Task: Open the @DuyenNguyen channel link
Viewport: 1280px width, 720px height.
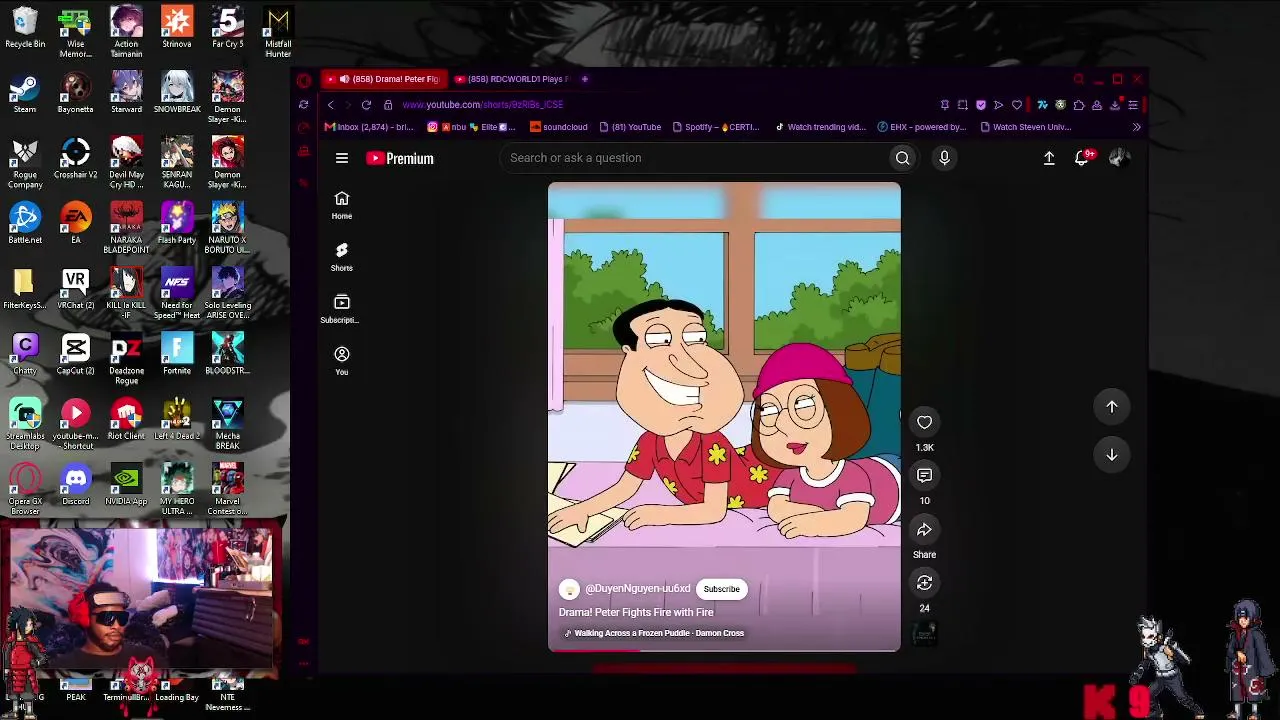Action: click(x=637, y=589)
